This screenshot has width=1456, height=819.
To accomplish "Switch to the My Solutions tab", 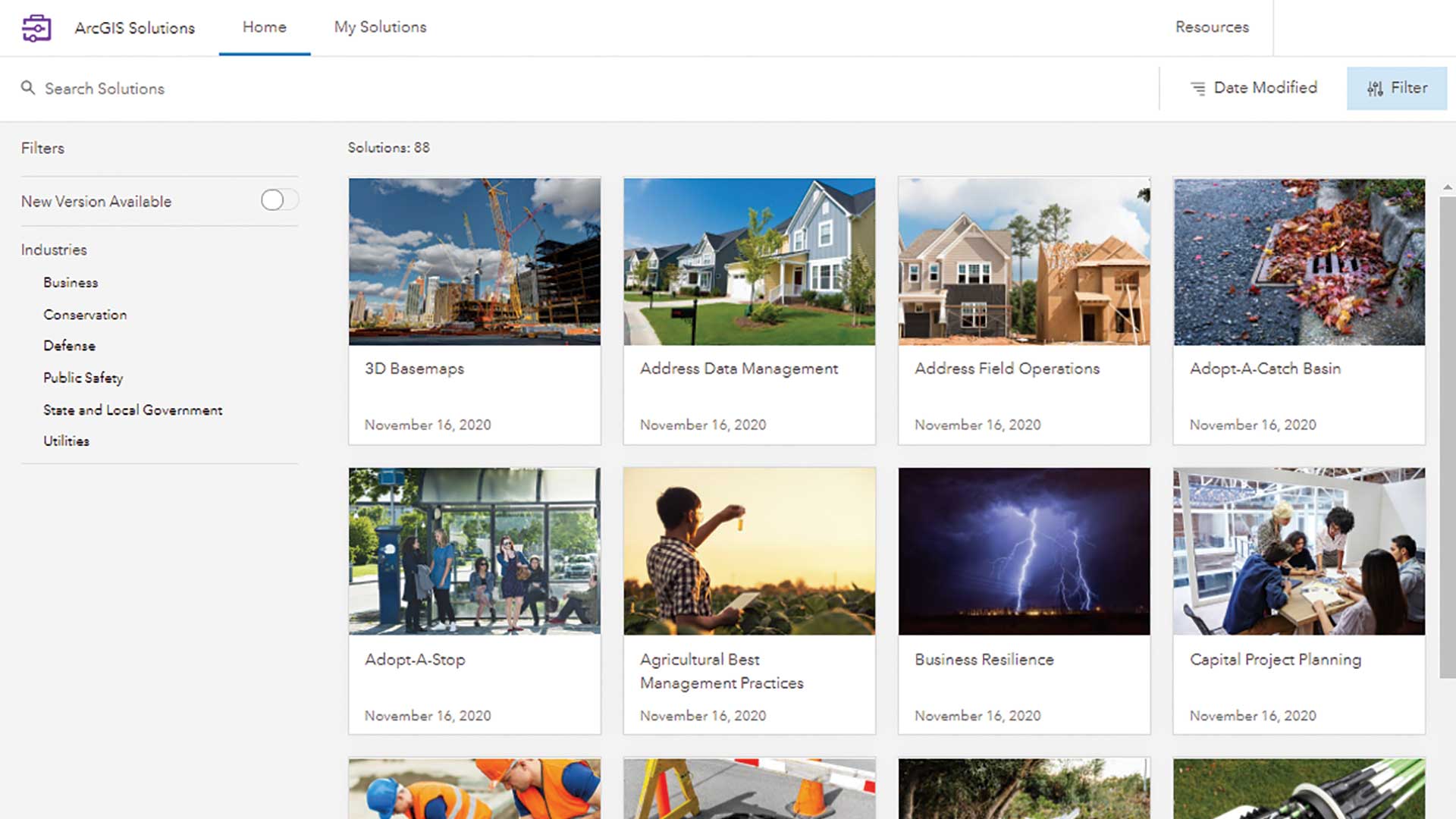I will point(380,27).
